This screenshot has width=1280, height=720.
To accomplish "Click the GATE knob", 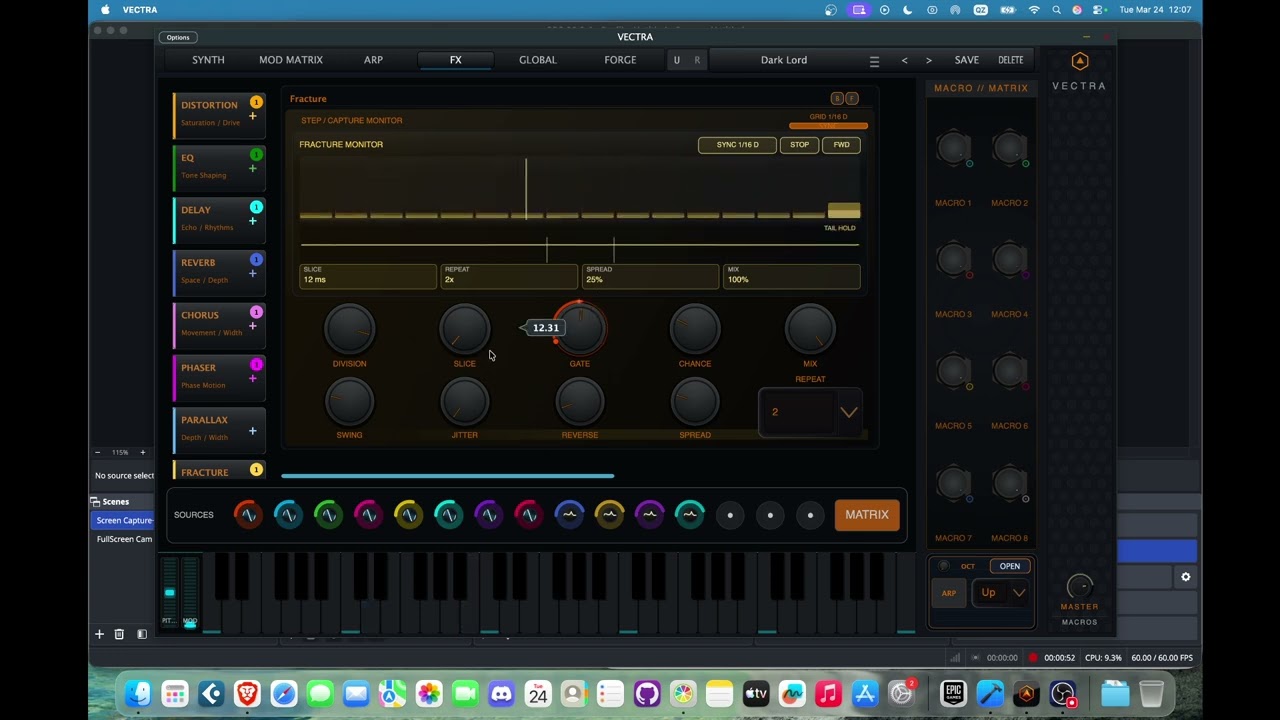I will [580, 328].
